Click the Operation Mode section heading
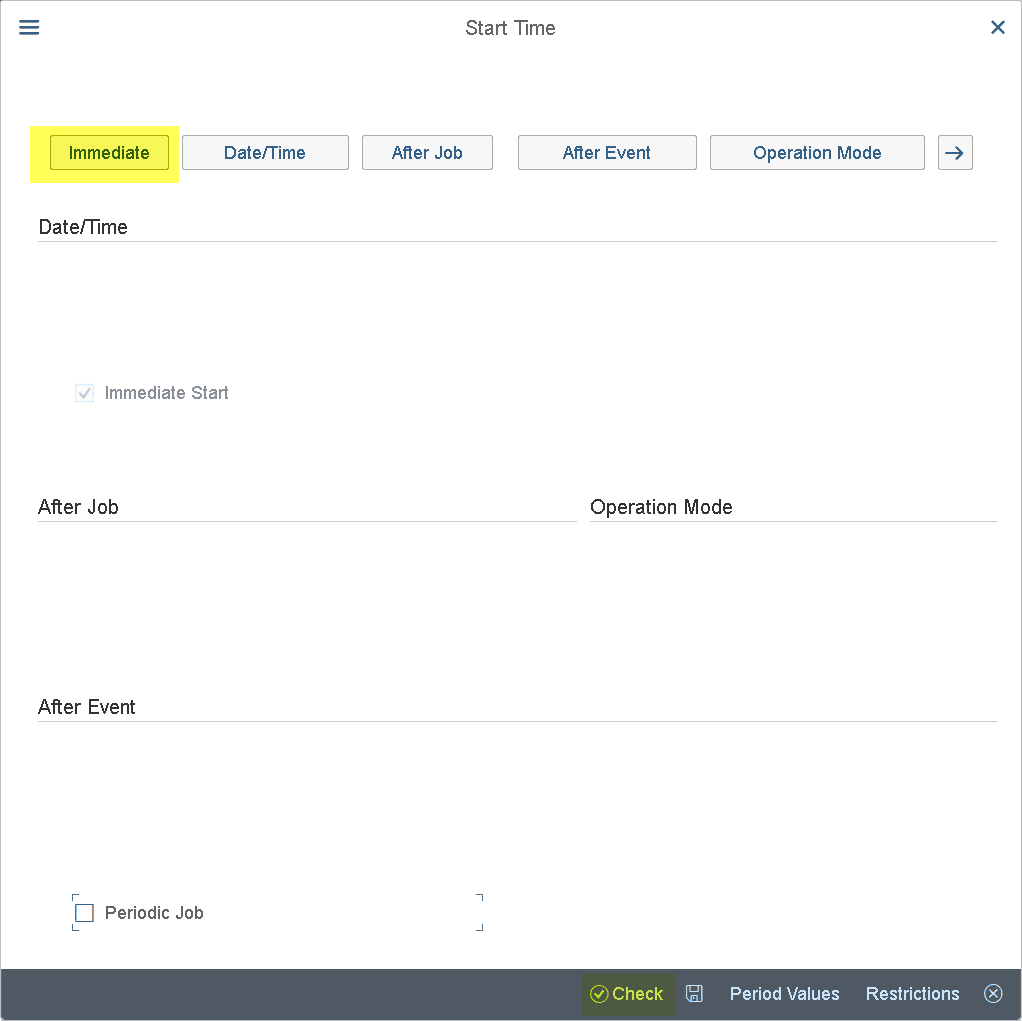 click(x=661, y=507)
